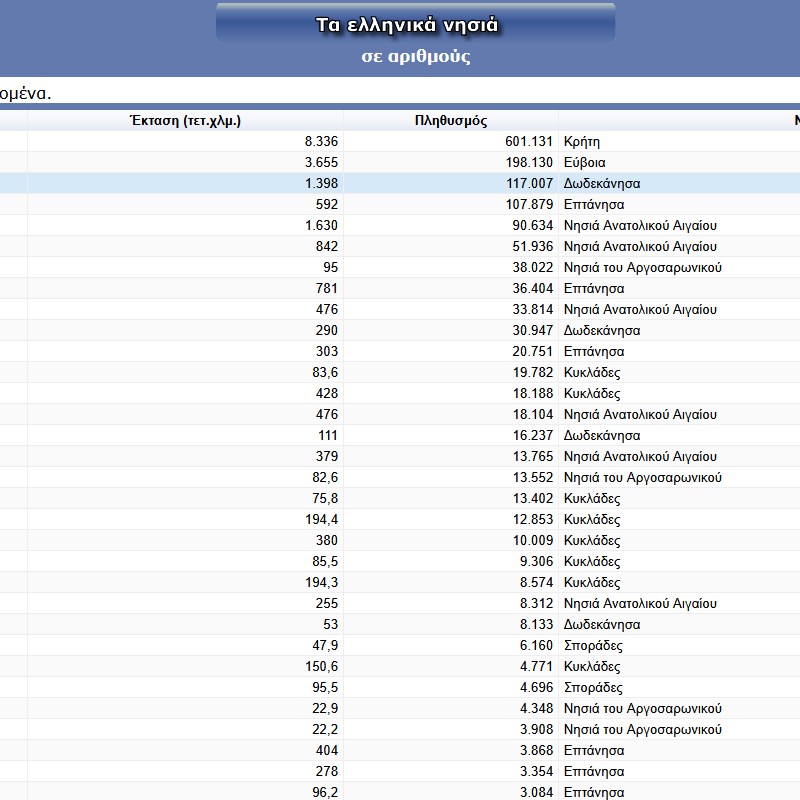Click area value 150,6
800x800 pixels.
321,666
